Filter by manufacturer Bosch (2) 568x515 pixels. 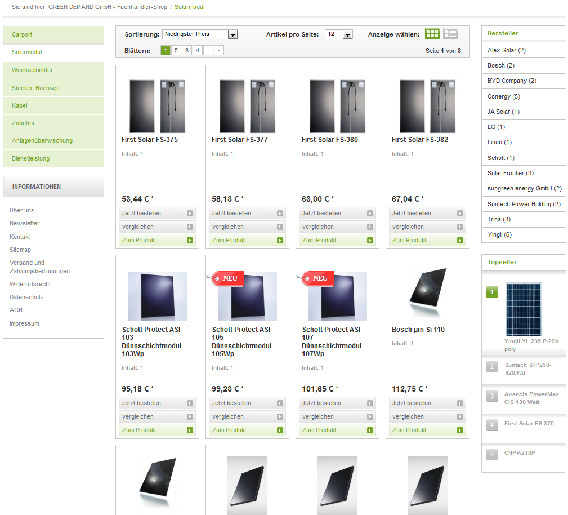pyautogui.click(x=501, y=66)
